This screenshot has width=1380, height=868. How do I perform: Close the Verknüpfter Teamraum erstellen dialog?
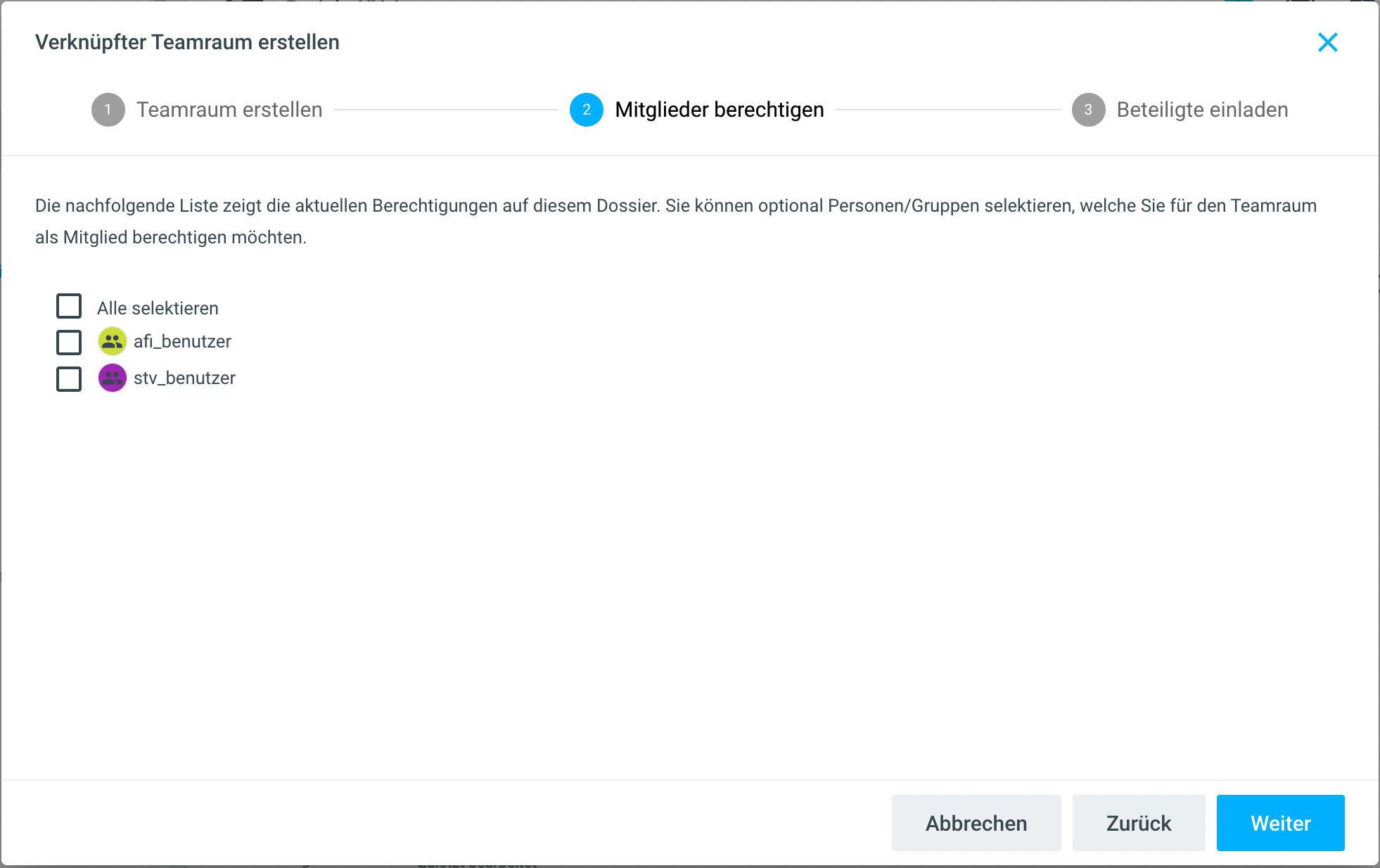coord(1327,42)
